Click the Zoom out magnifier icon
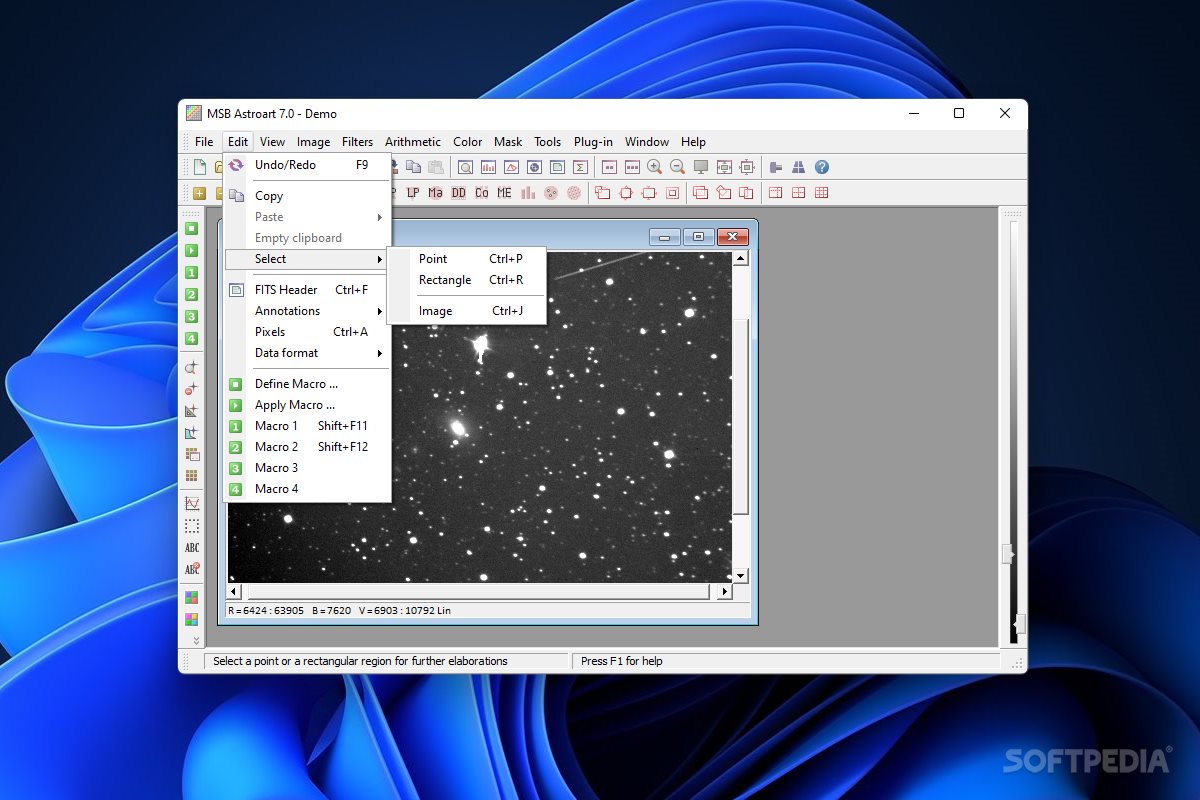This screenshot has height=800, width=1200. [677, 167]
